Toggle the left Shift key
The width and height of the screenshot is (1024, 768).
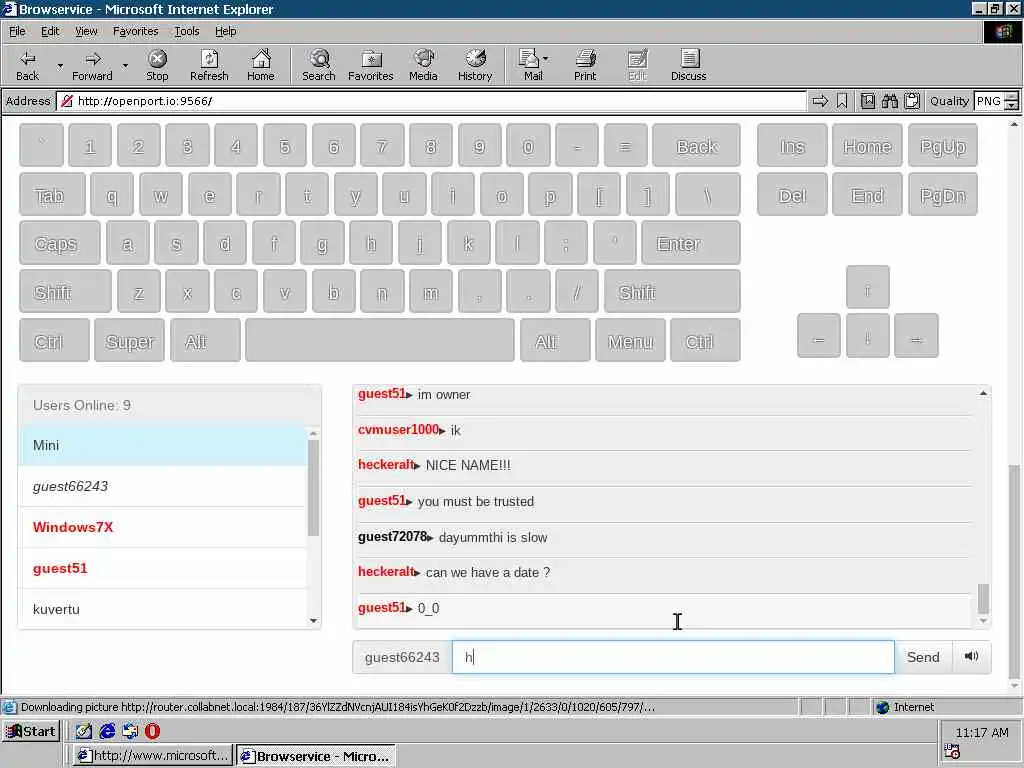[x=65, y=291]
